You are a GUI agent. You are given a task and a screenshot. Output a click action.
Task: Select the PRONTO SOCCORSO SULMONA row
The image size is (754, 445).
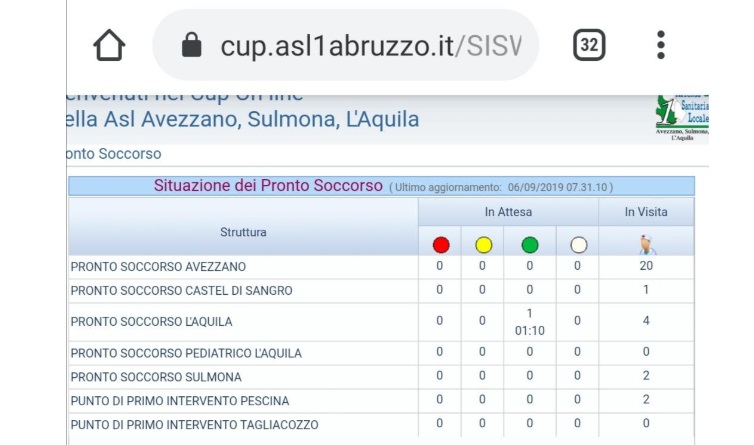click(x=381, y=377)
